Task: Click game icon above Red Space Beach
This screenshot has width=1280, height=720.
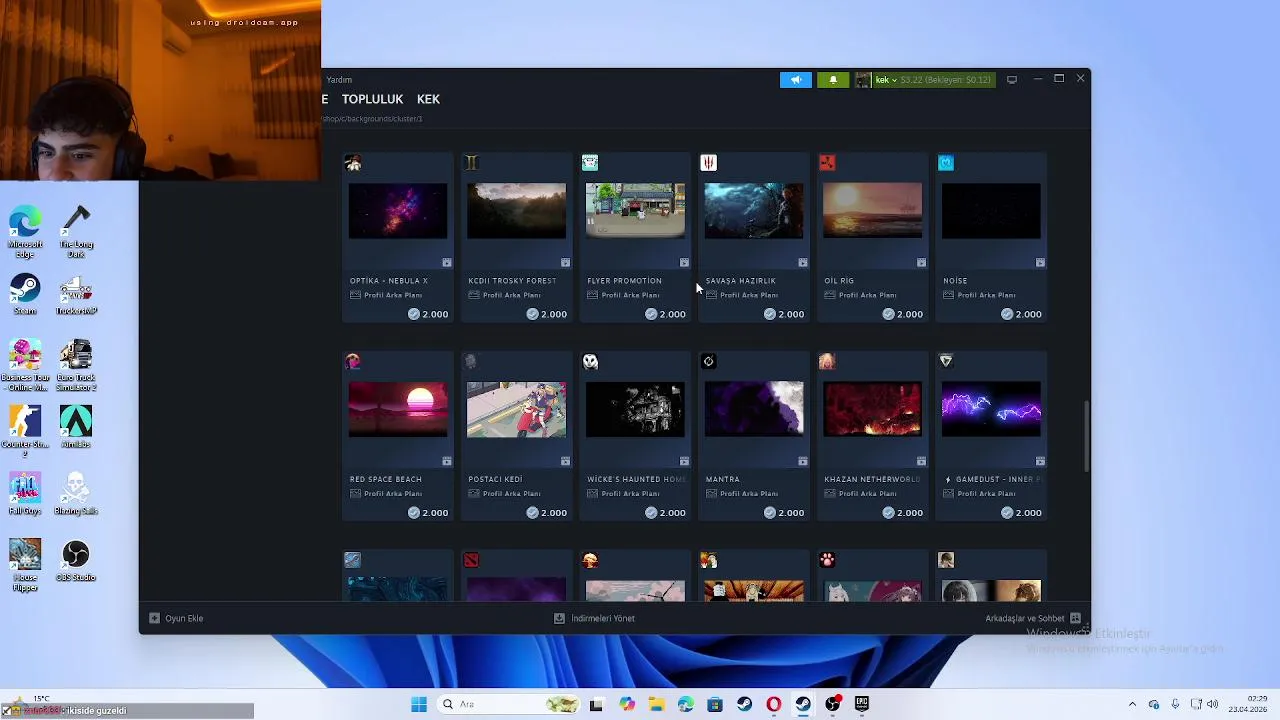Action: coord(353,361)
